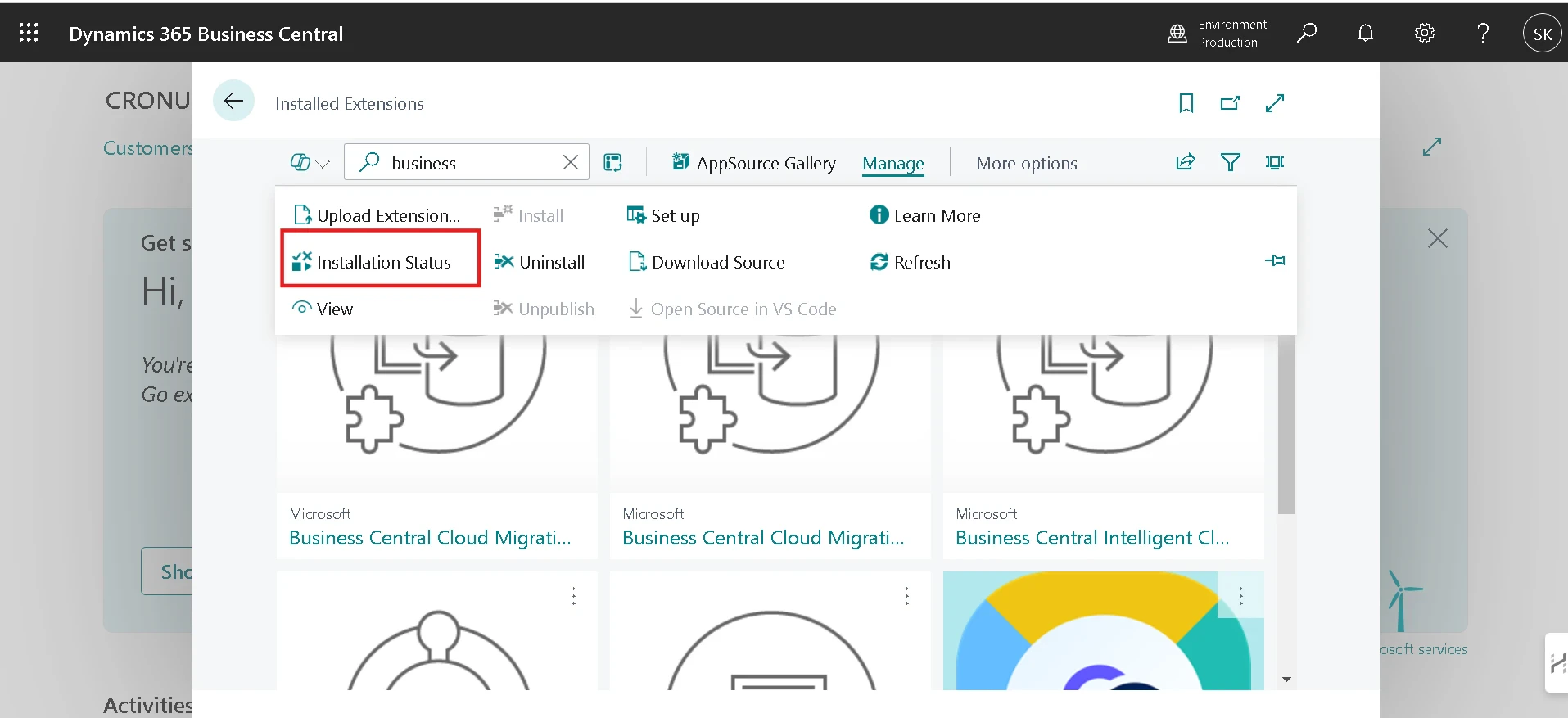This screenshot has width=1568, height=718.
Task: Open the second Business Central Cloud Migrati... tile
Action: tap(763, 538)
